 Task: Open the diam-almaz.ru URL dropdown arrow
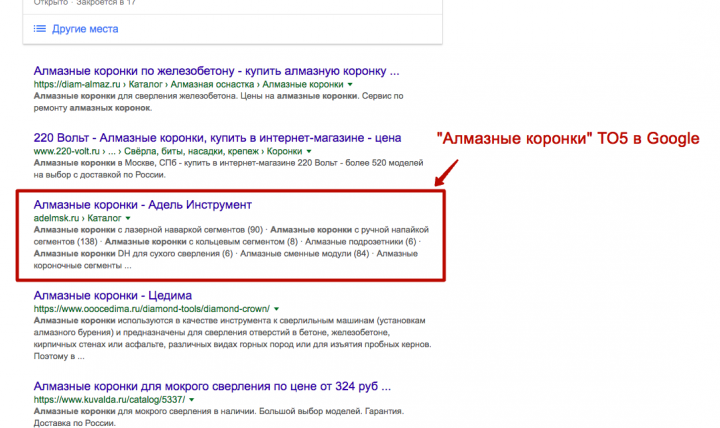click(350, 84)
